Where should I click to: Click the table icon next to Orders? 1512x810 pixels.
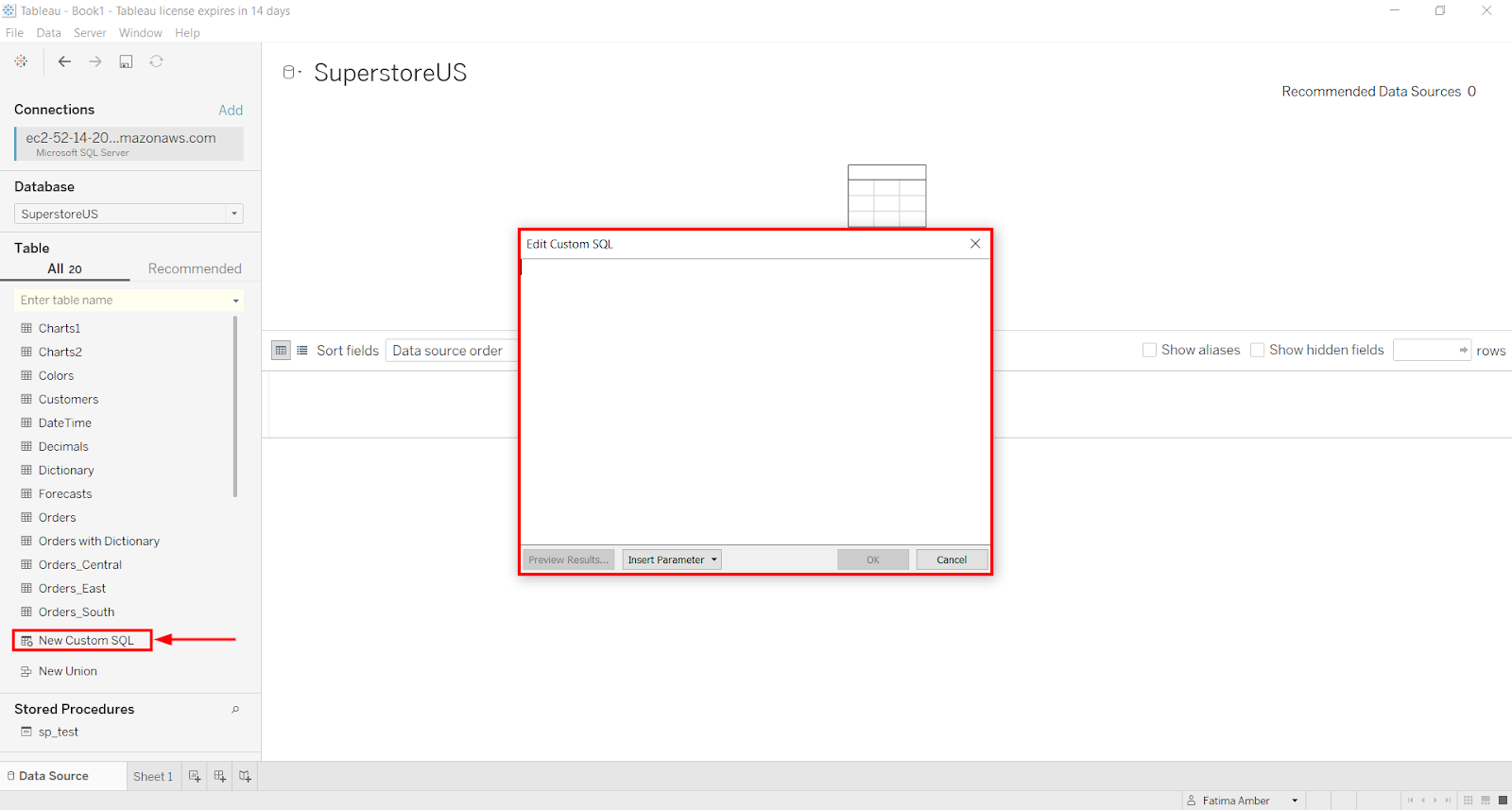click(x=26, y=517)
